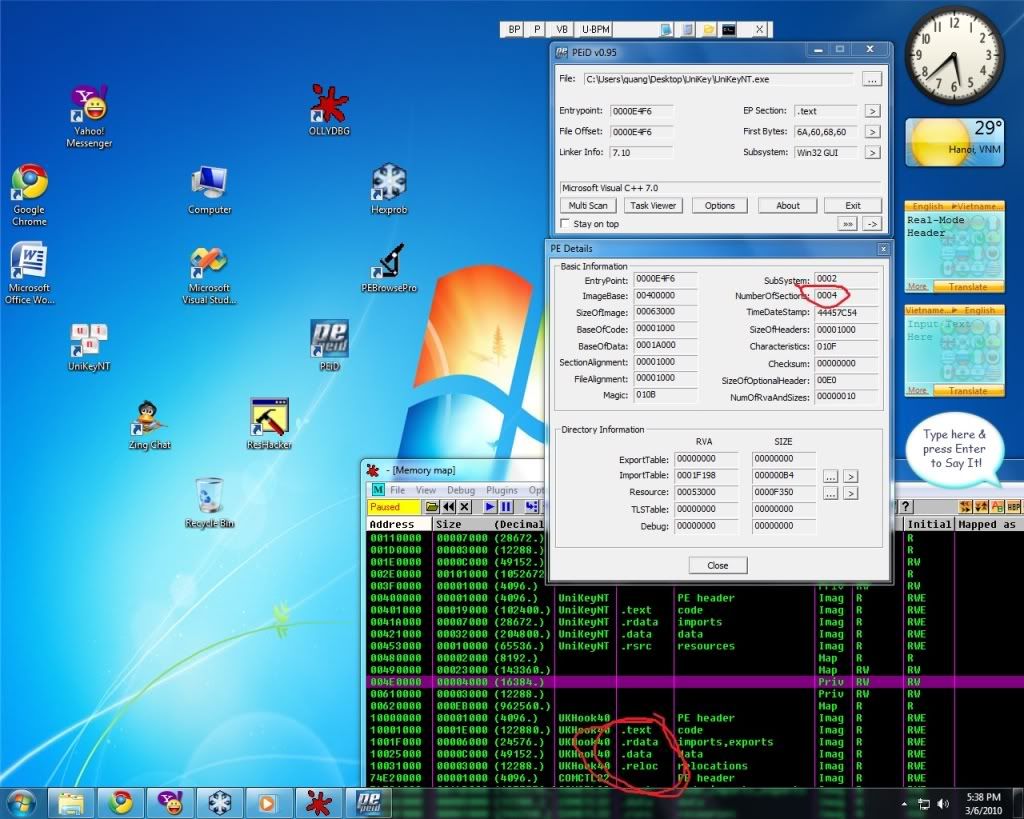This screenshot has width=1024, height=819.
Task: Select the 00453000 .rsrc row in Memory map
Action: coord(694,646)
